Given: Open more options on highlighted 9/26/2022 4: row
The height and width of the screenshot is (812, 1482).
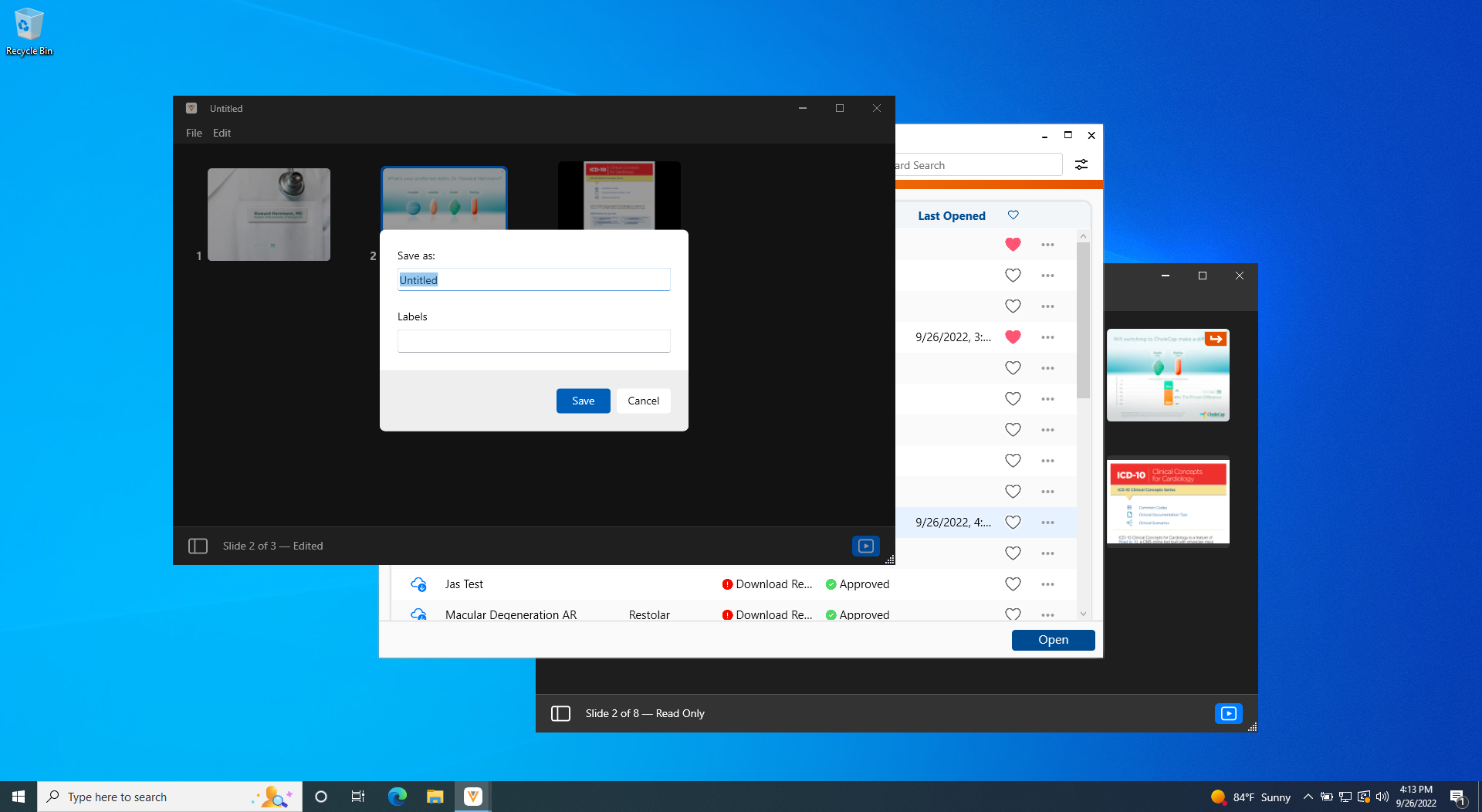Looking at the screenshot, I should pyautogui.click(x=1047, y=523).
